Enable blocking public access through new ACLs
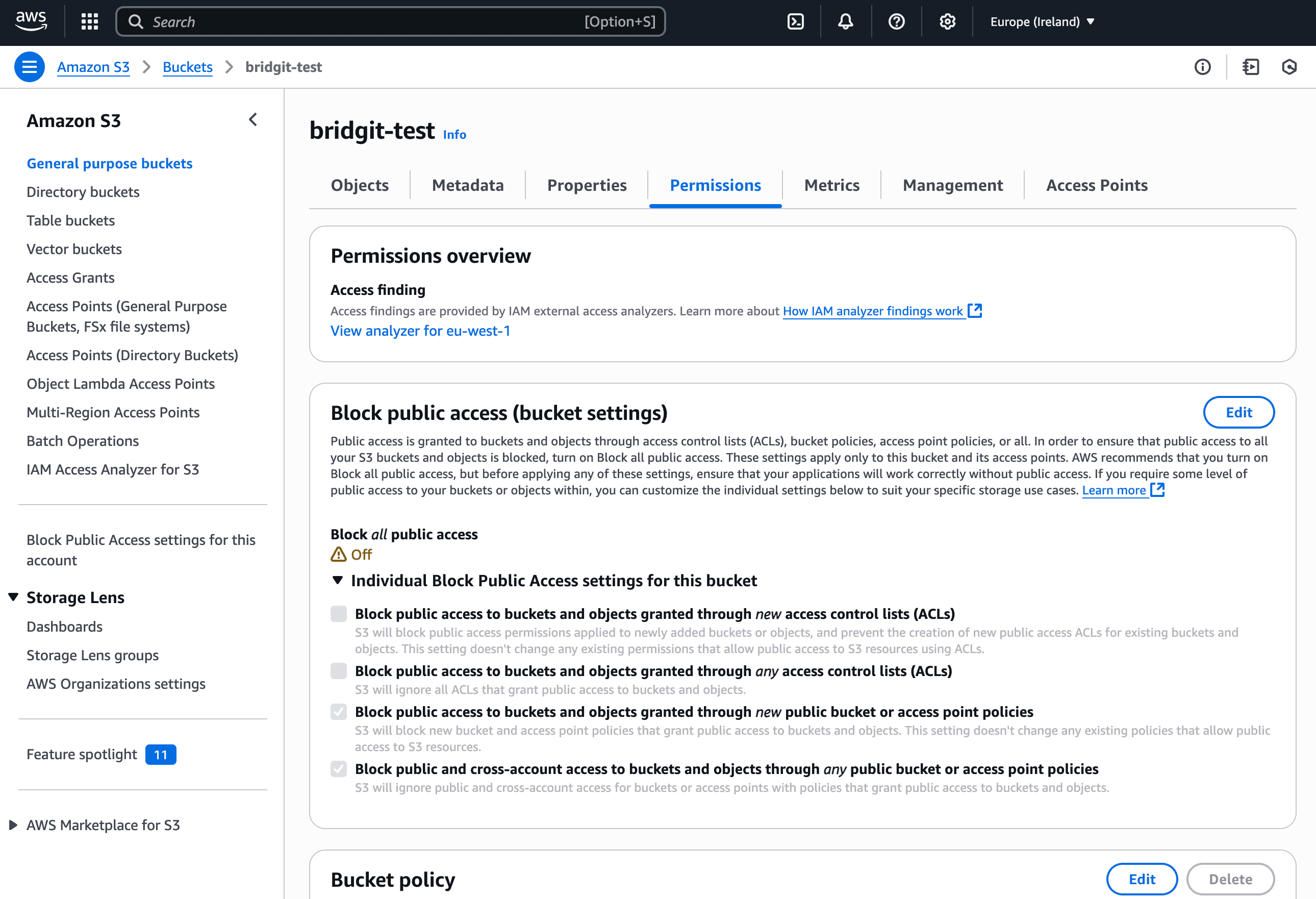The image size is (1316, 899). point(338,613)
